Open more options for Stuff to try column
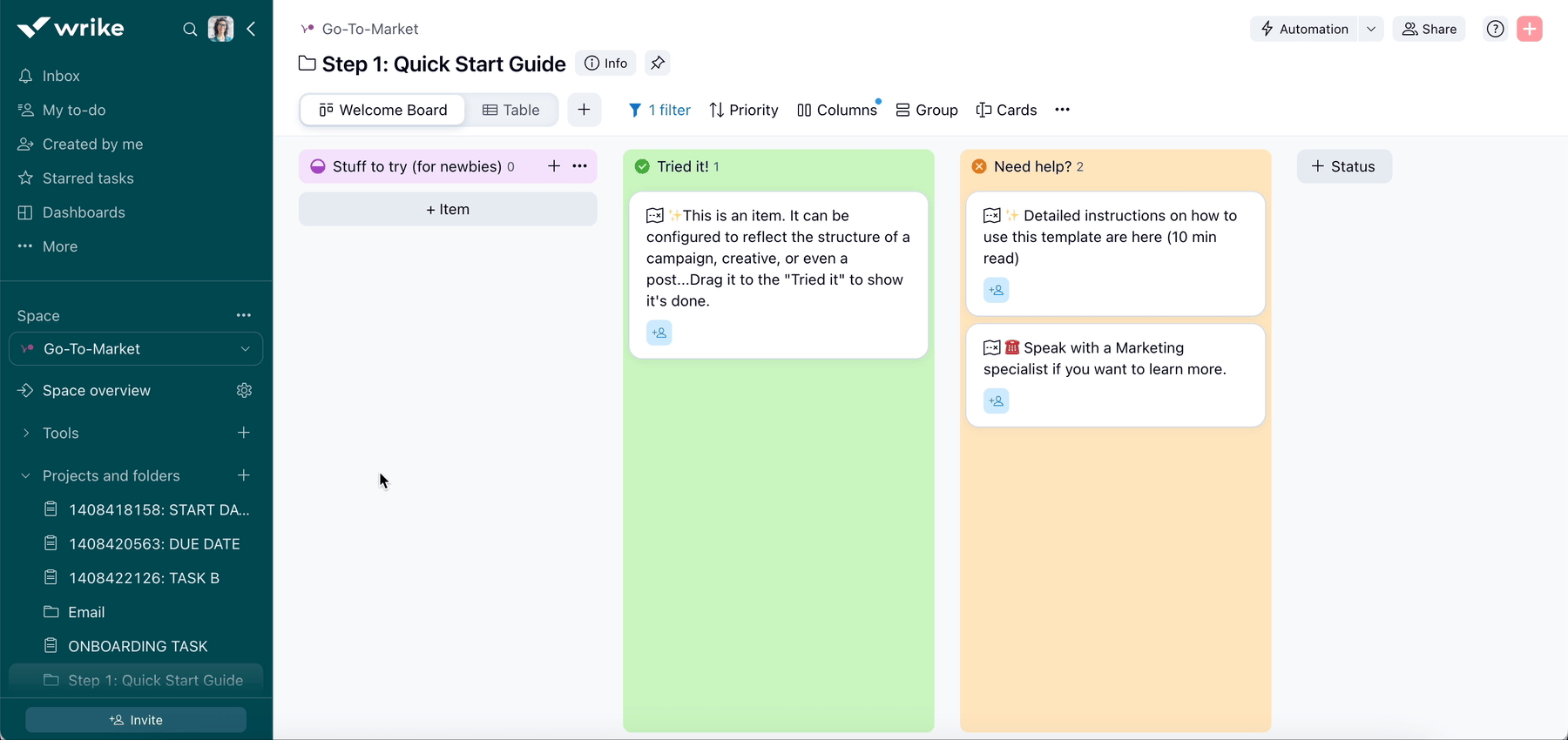Image resolution: width=1568 pixels, height=740 pixels. pos(579,166)
